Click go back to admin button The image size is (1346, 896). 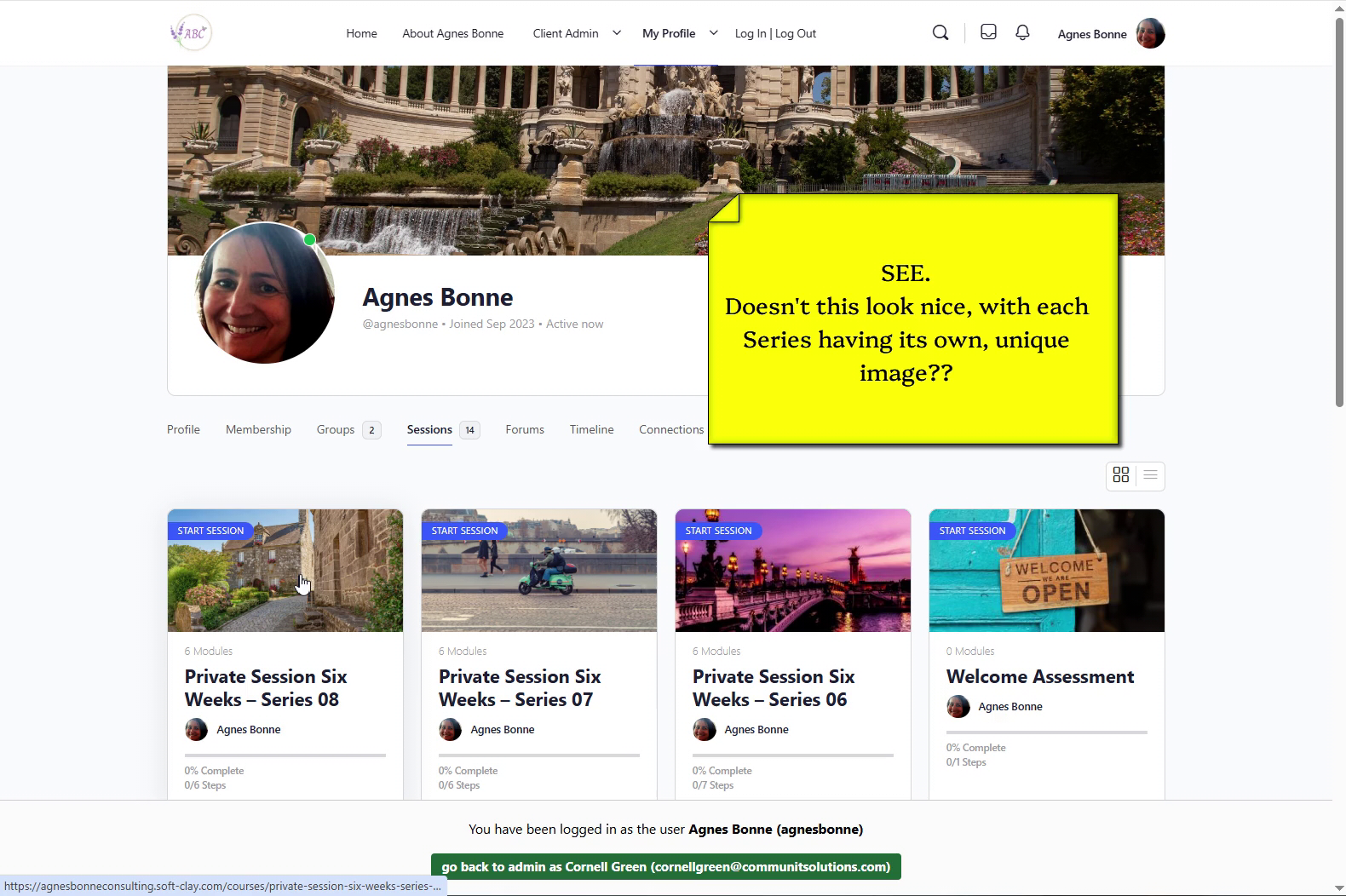tap(665, 867)
